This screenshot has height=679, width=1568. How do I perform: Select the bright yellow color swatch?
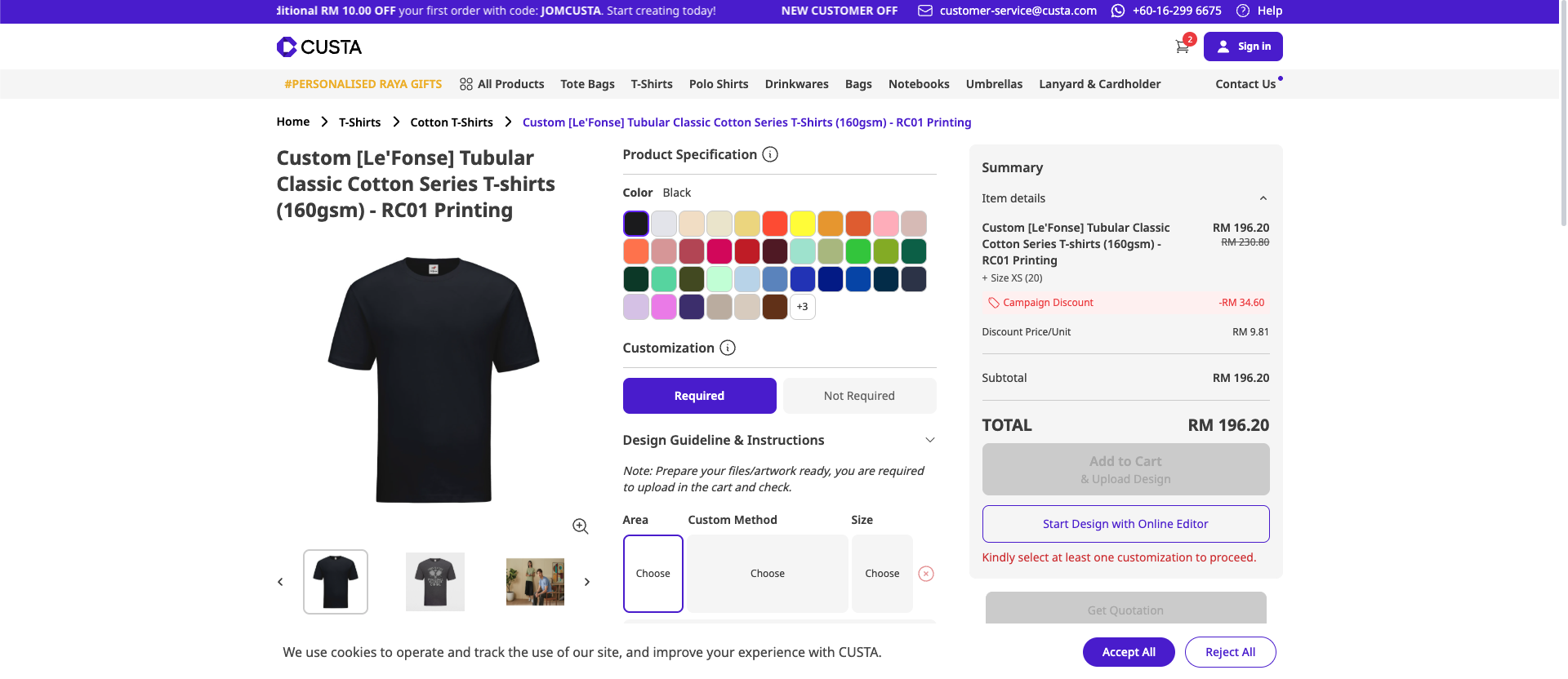click(x=803, y=224)
